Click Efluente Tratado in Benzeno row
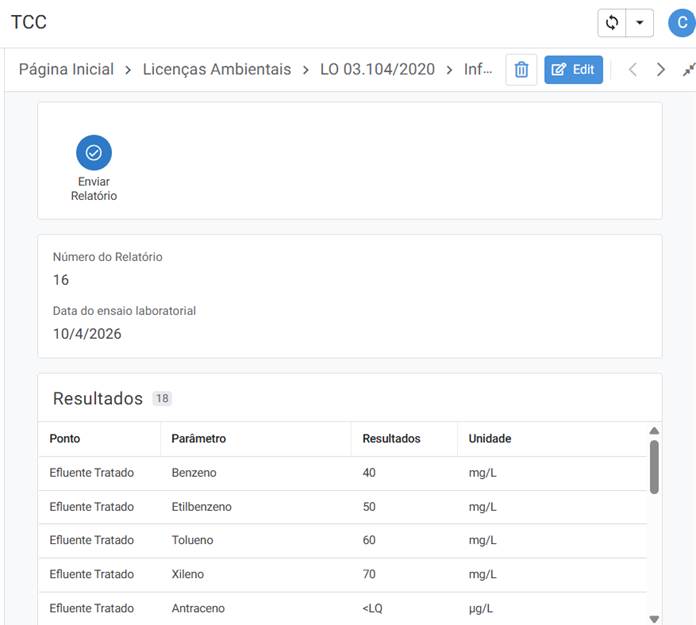 point(91,473)
